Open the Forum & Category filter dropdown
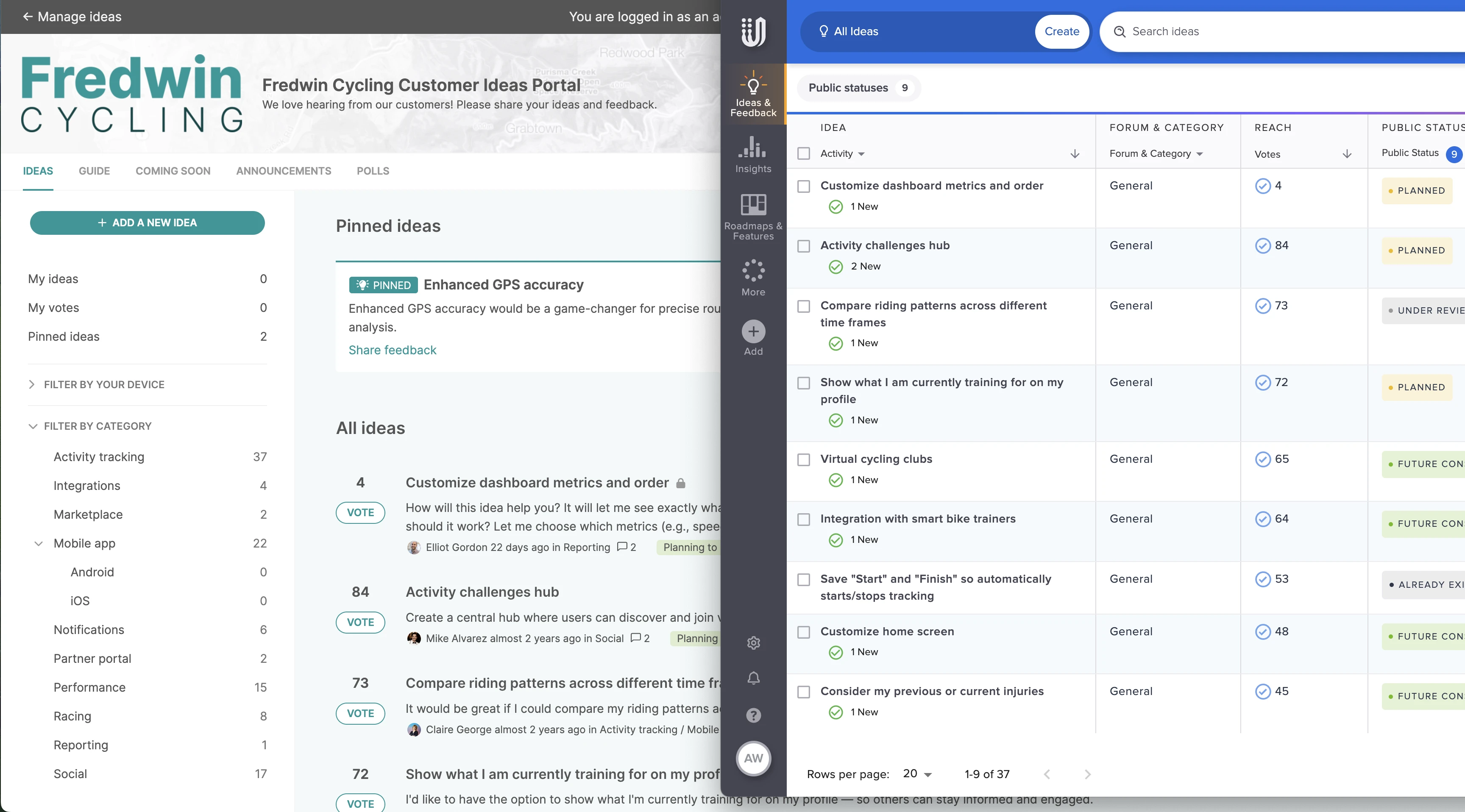The height and width of the screenshot is (812, 1465). tap(1156, 153)
